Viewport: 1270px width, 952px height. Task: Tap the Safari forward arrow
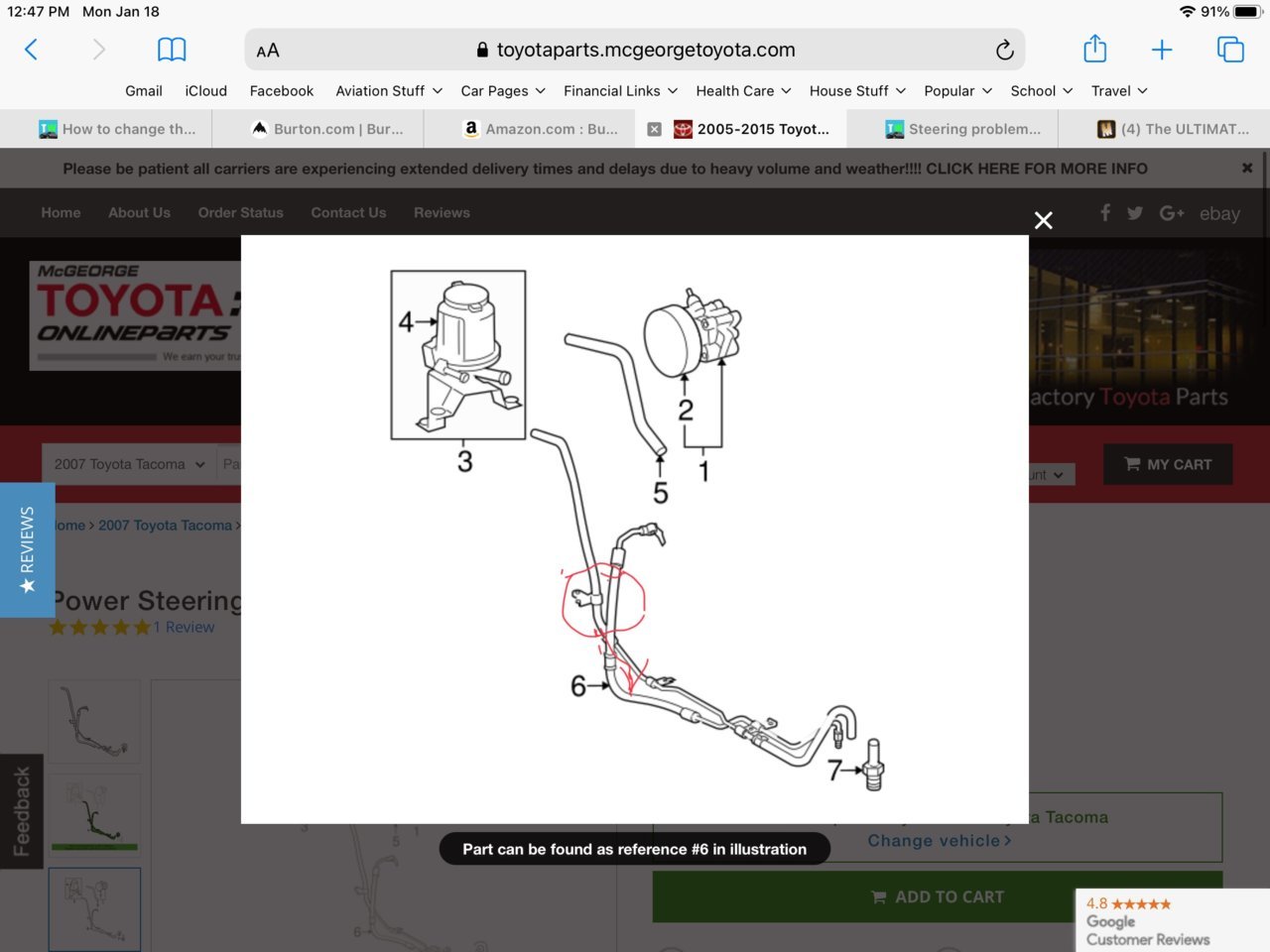[x=98, y=50]
